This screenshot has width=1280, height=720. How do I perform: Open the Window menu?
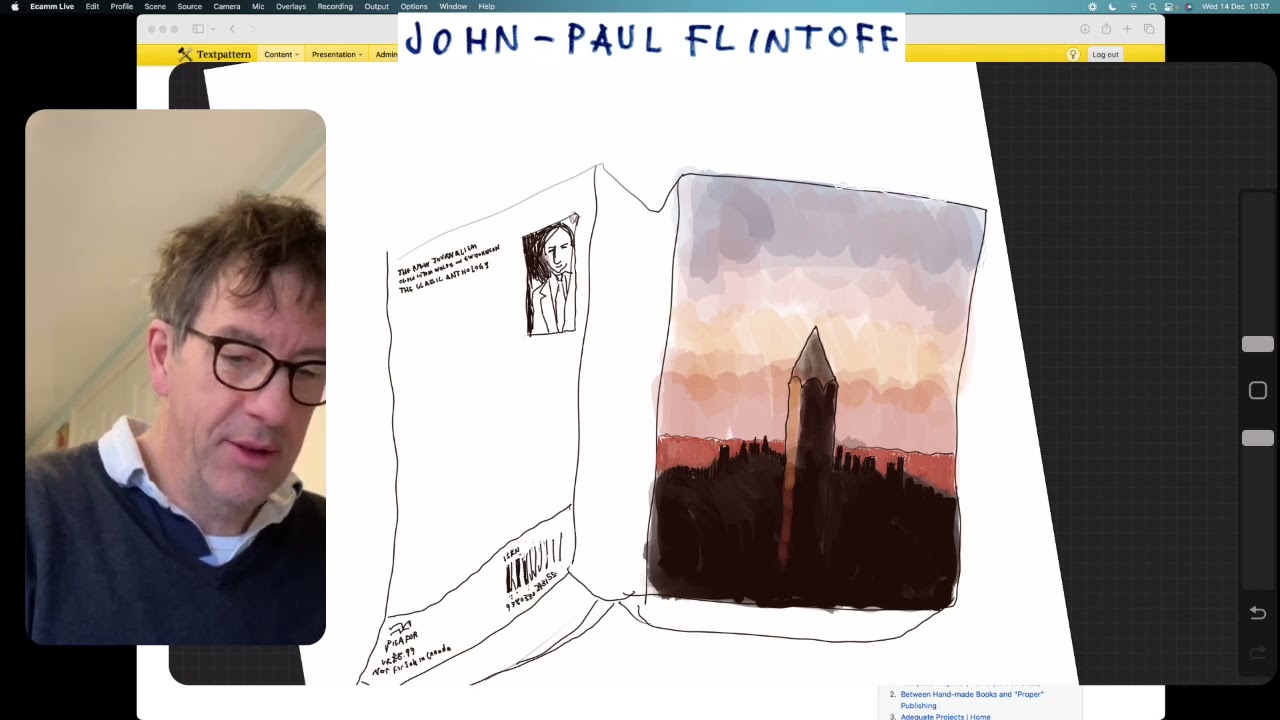pos(453,6)
